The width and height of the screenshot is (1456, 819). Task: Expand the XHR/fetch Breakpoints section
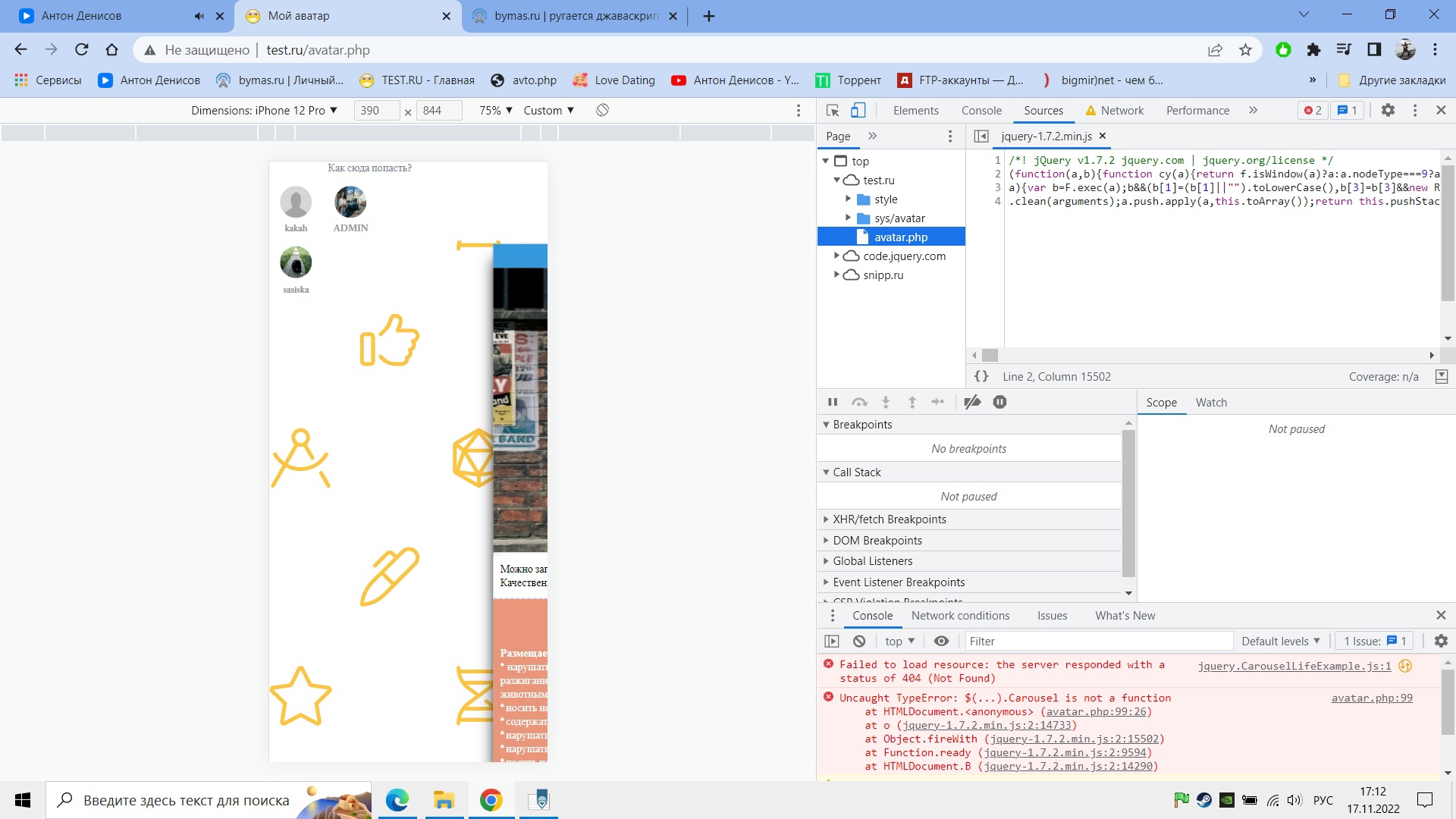(x=889, y=519)
